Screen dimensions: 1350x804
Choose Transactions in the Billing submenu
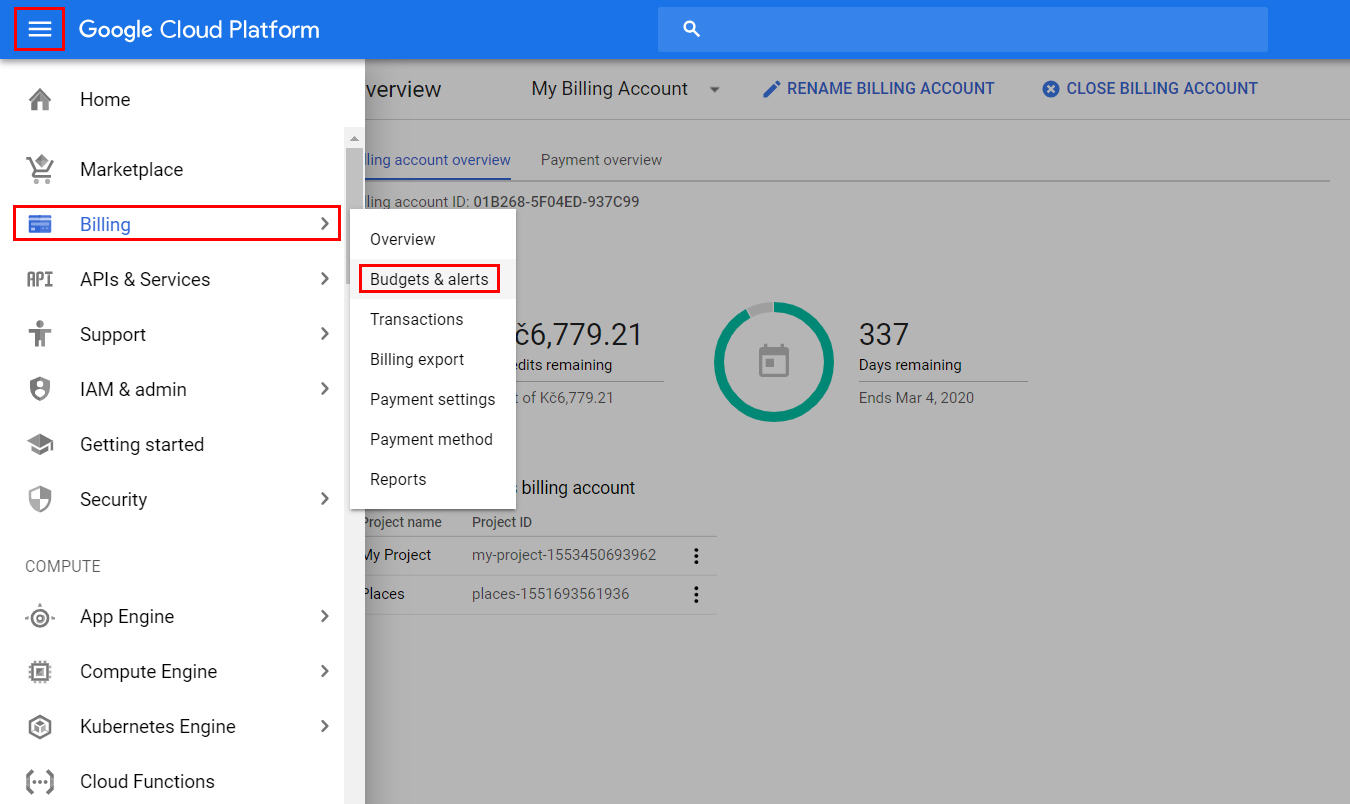tap(417, 319)
